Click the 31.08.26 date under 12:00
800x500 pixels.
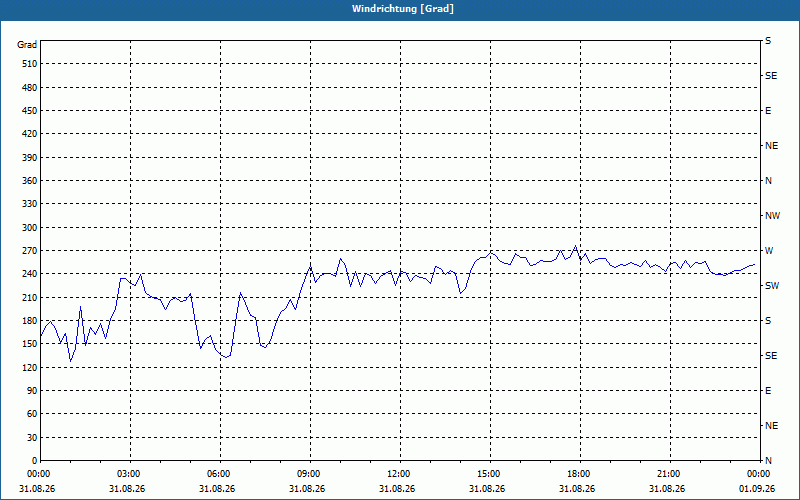click(x=396, y=489)
